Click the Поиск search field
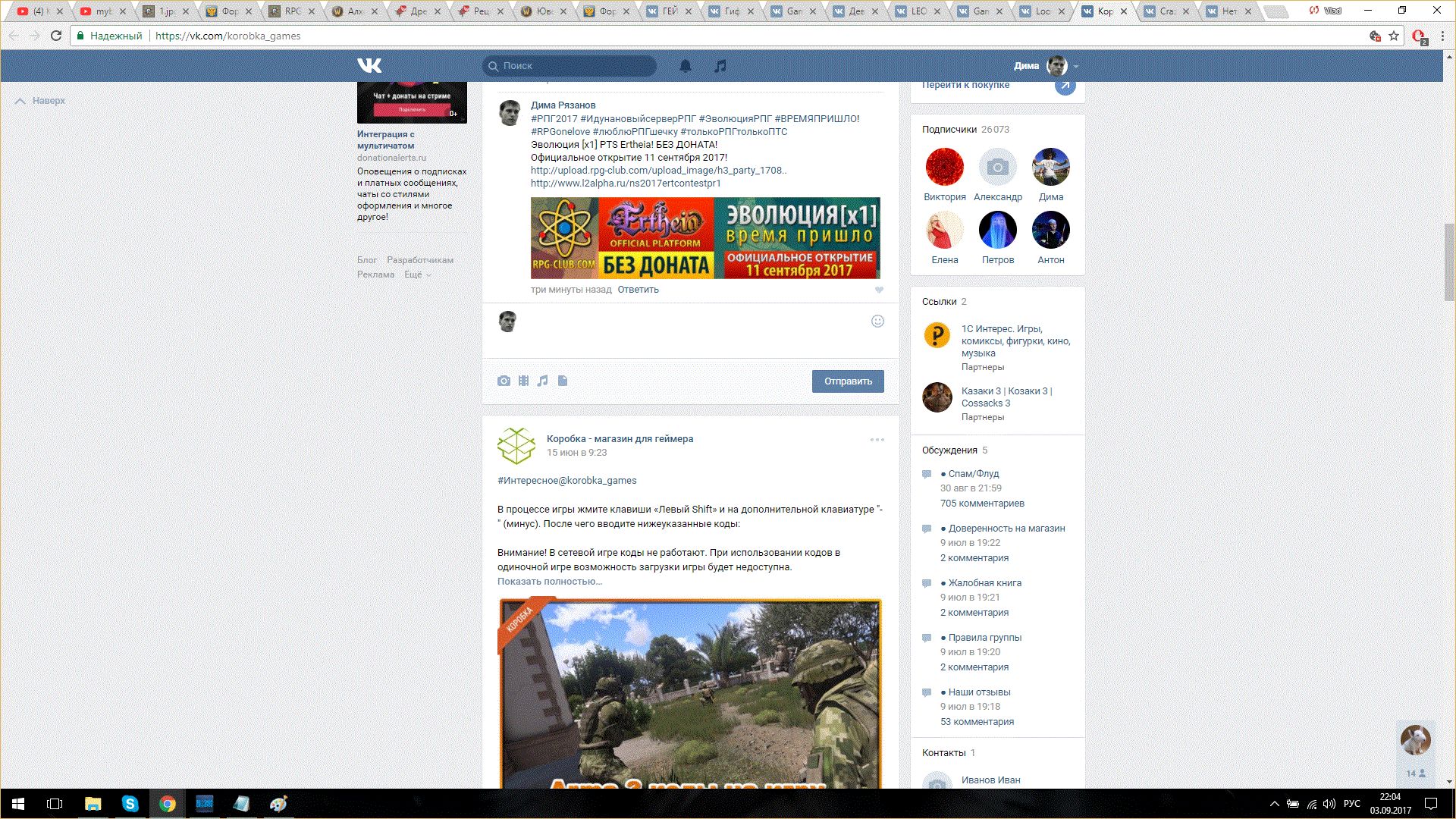The image size is (1456, 819). (x=570, y=66)
